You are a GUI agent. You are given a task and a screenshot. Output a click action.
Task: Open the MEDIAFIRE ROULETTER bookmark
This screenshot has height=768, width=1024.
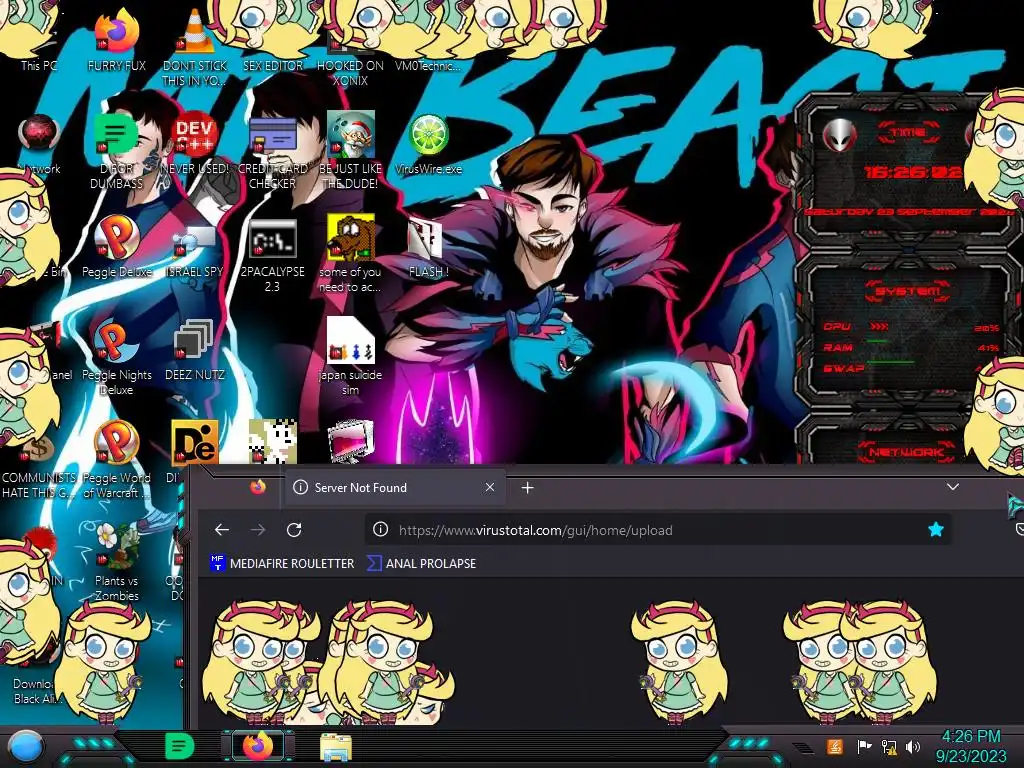282,563
